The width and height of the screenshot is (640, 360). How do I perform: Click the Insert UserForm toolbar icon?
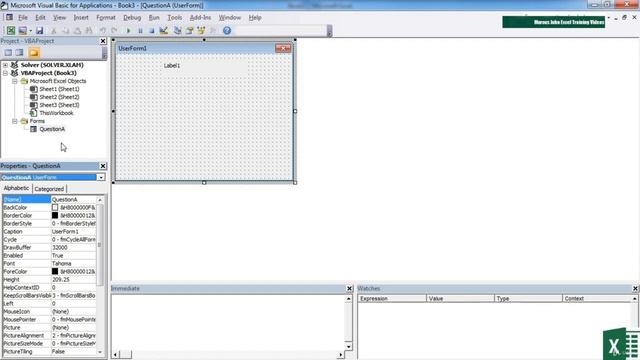tap(22, 31)
